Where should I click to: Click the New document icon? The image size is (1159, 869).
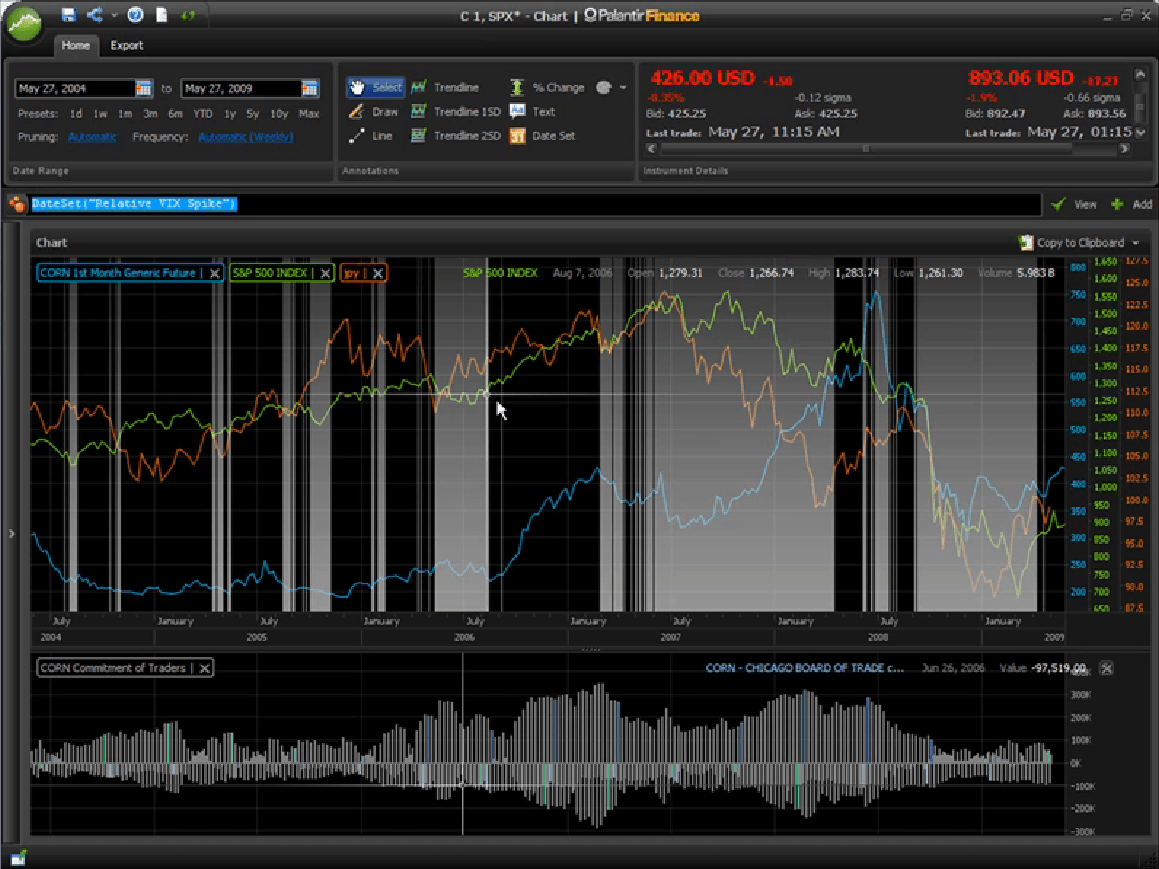coord(161,15)
